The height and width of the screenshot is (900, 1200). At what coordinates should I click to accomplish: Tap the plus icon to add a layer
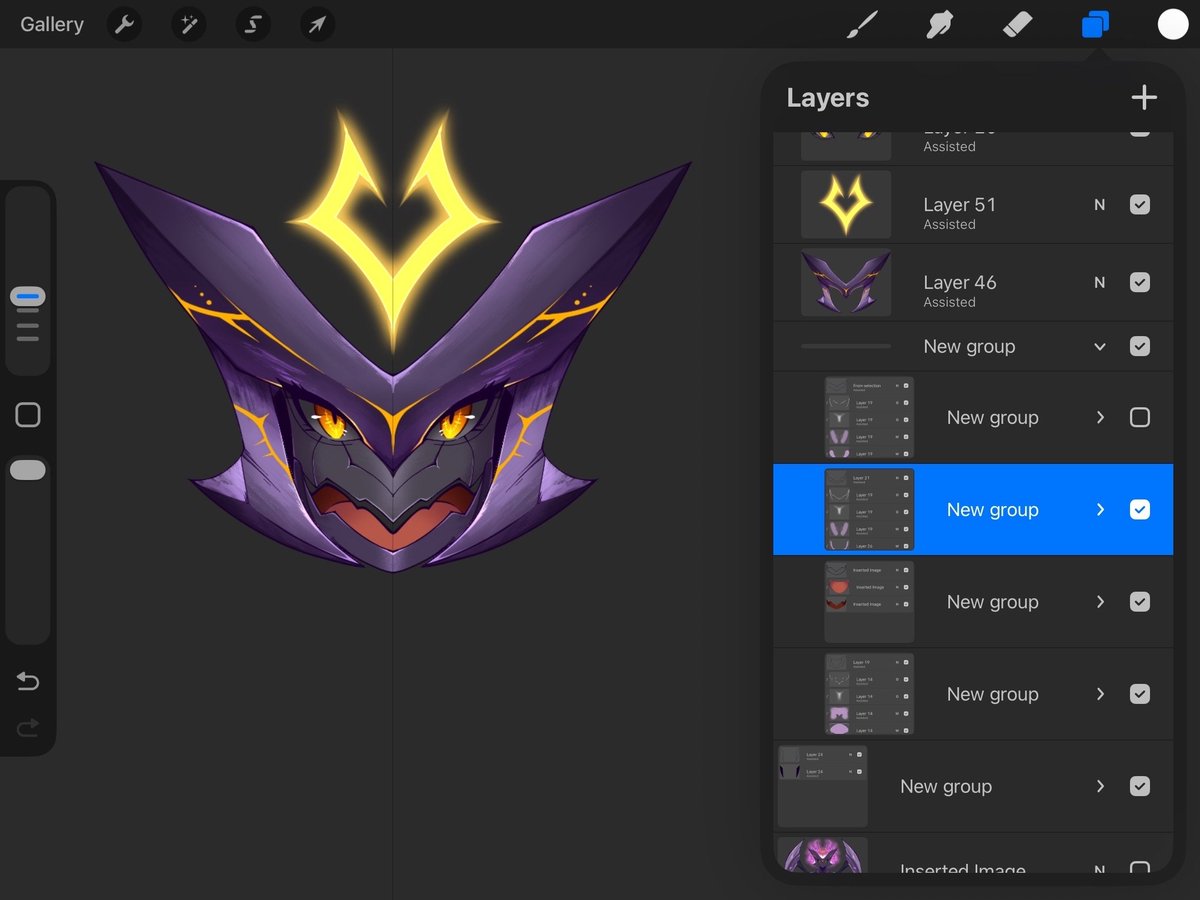coord(1143,97)
